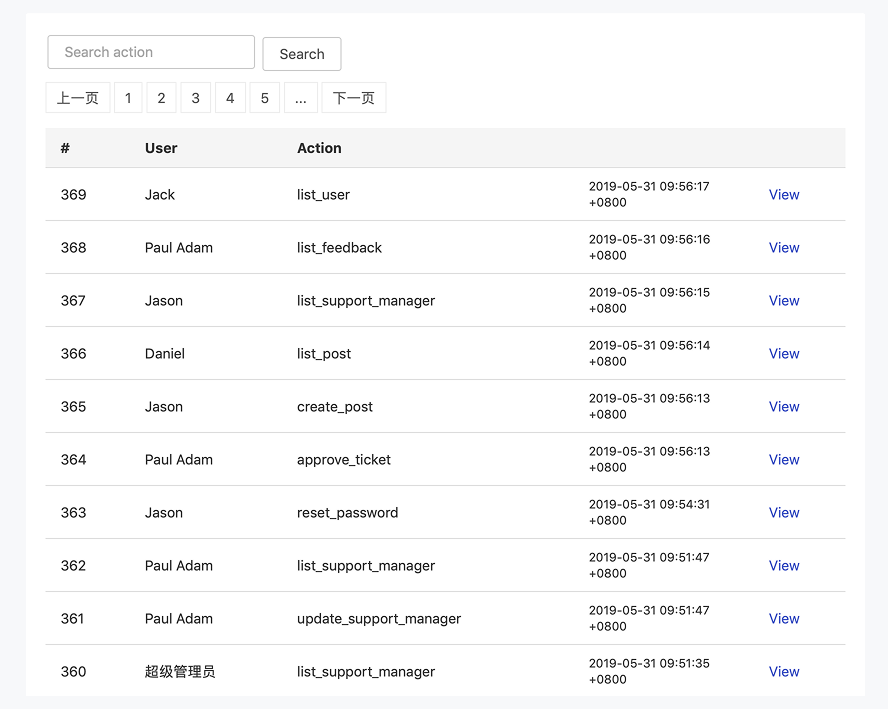Click row number 361

tap(72, 618)
